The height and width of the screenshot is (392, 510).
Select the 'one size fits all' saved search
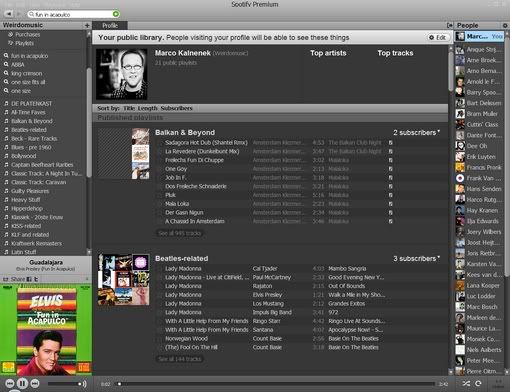coord(28,82)
